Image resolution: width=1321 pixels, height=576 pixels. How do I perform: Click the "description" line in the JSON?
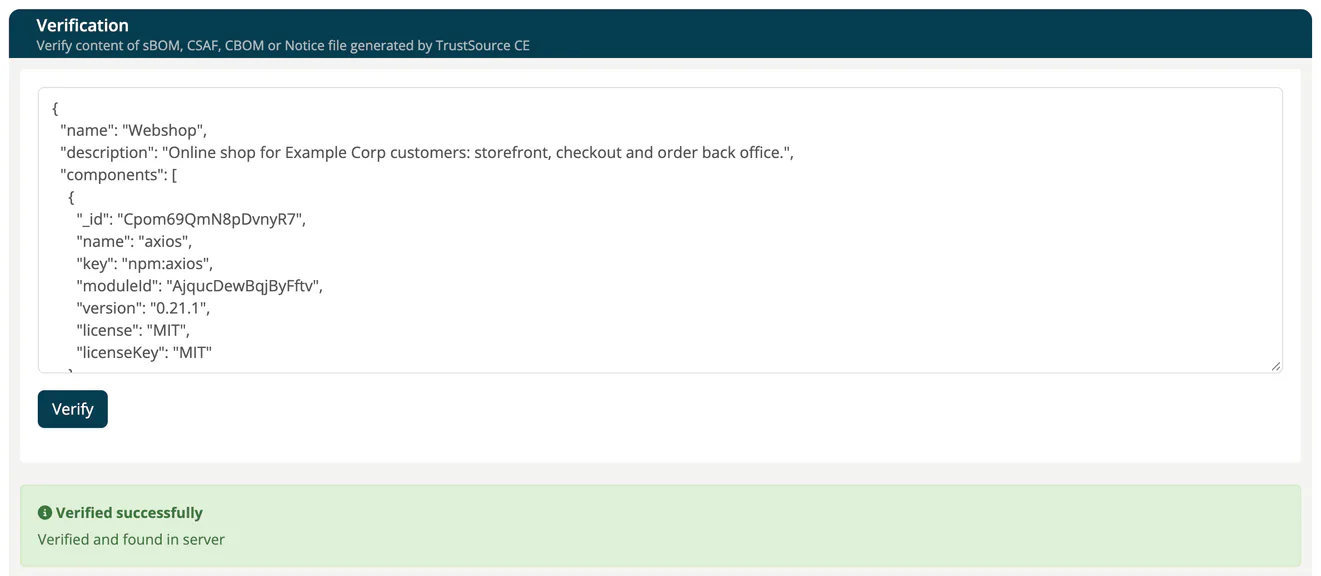click(x=427, y=152)
